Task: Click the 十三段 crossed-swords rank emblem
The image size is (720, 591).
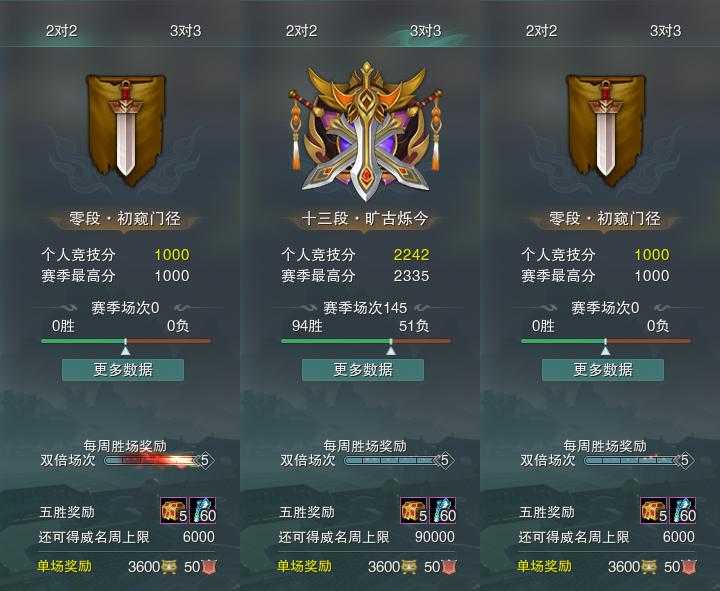Action: [x=365, y=131]
